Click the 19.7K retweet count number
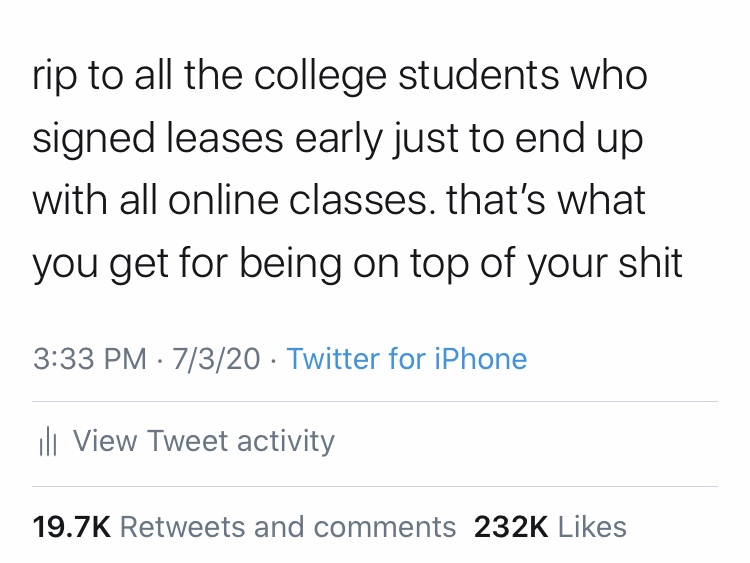750x563 pixels. click(x=70, y=527)
